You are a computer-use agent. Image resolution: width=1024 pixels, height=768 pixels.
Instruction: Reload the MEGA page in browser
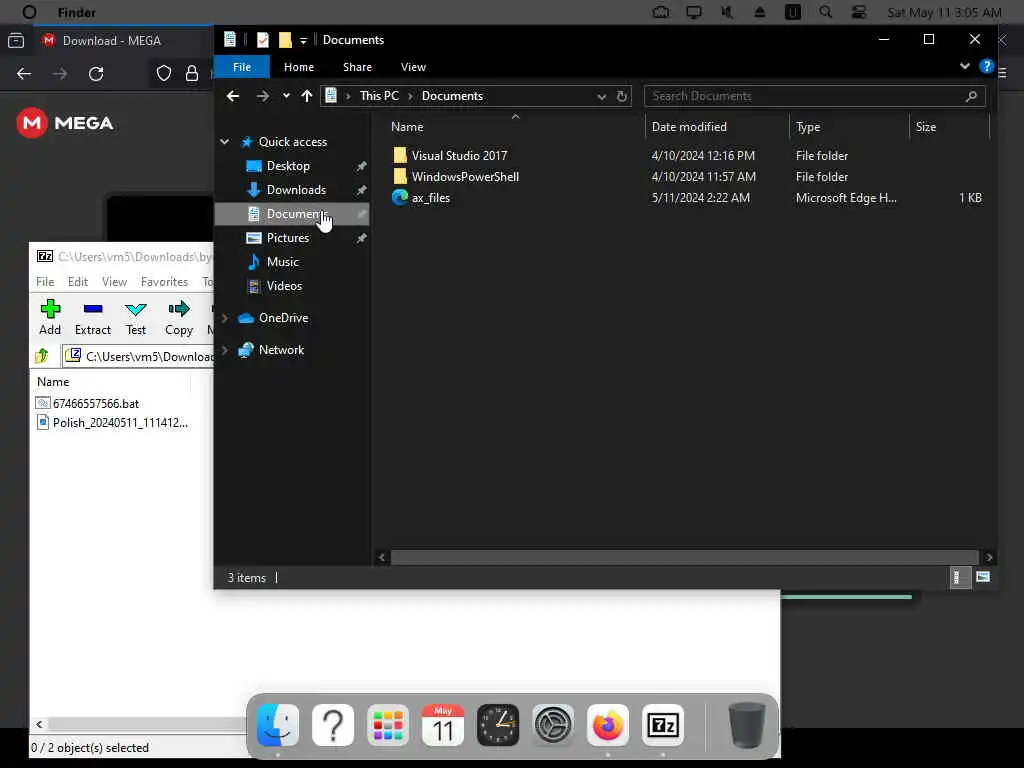click(96, 74)
